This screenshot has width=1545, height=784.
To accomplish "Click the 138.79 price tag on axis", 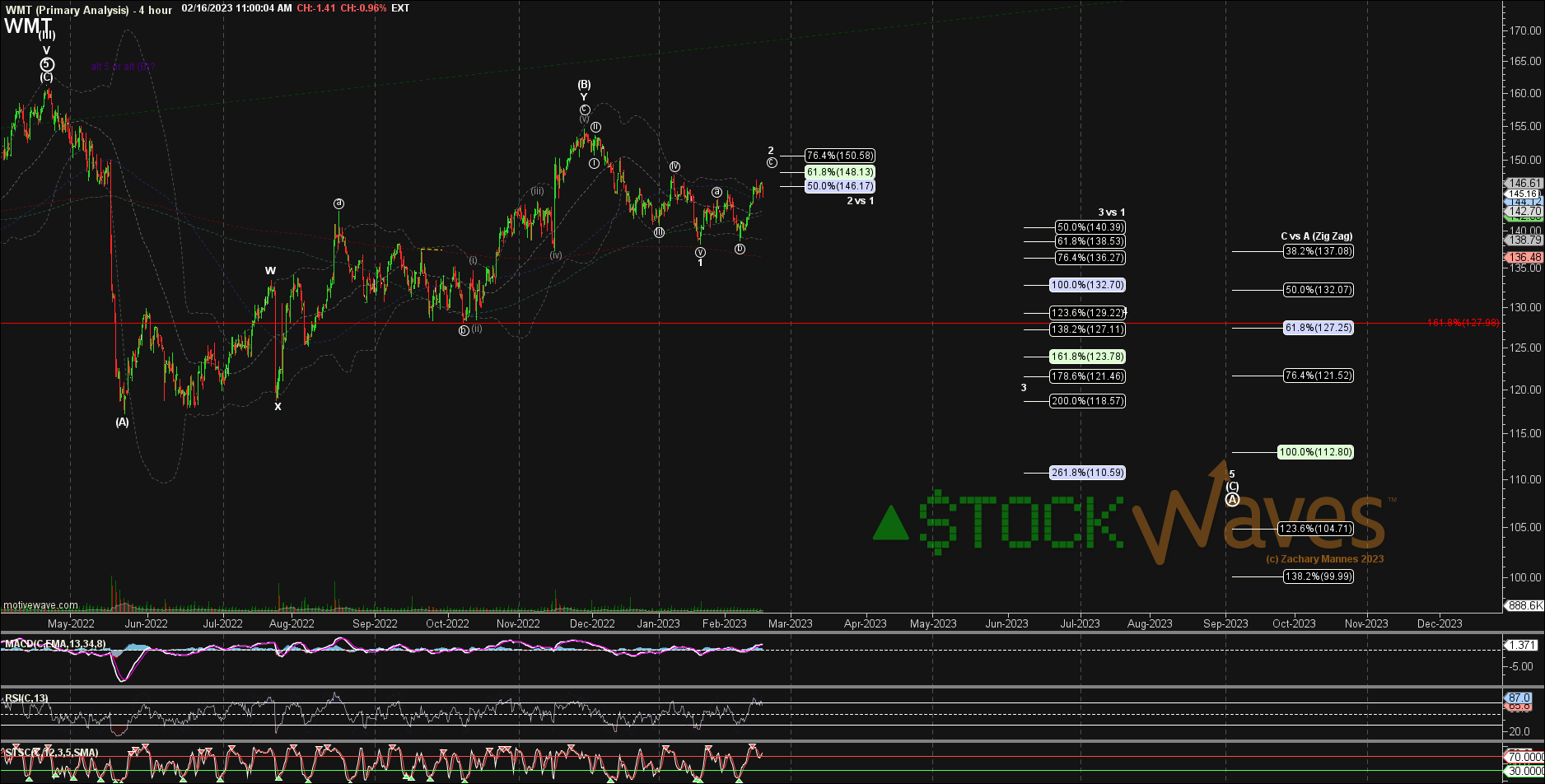I will (1524, 240).
